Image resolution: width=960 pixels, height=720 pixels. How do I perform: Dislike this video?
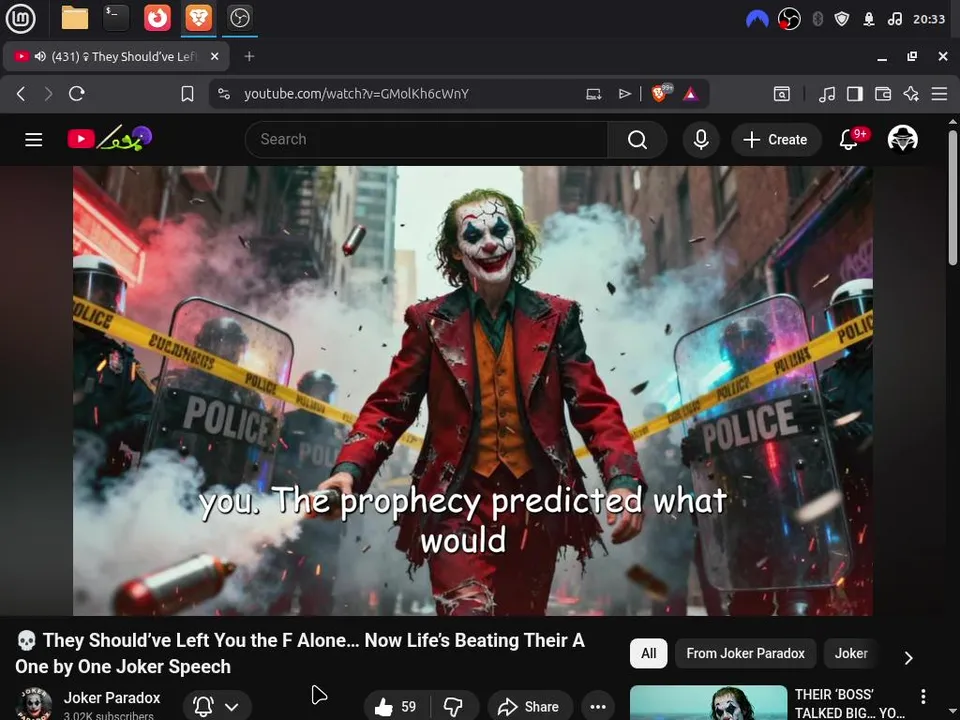[x=454, y=707]
